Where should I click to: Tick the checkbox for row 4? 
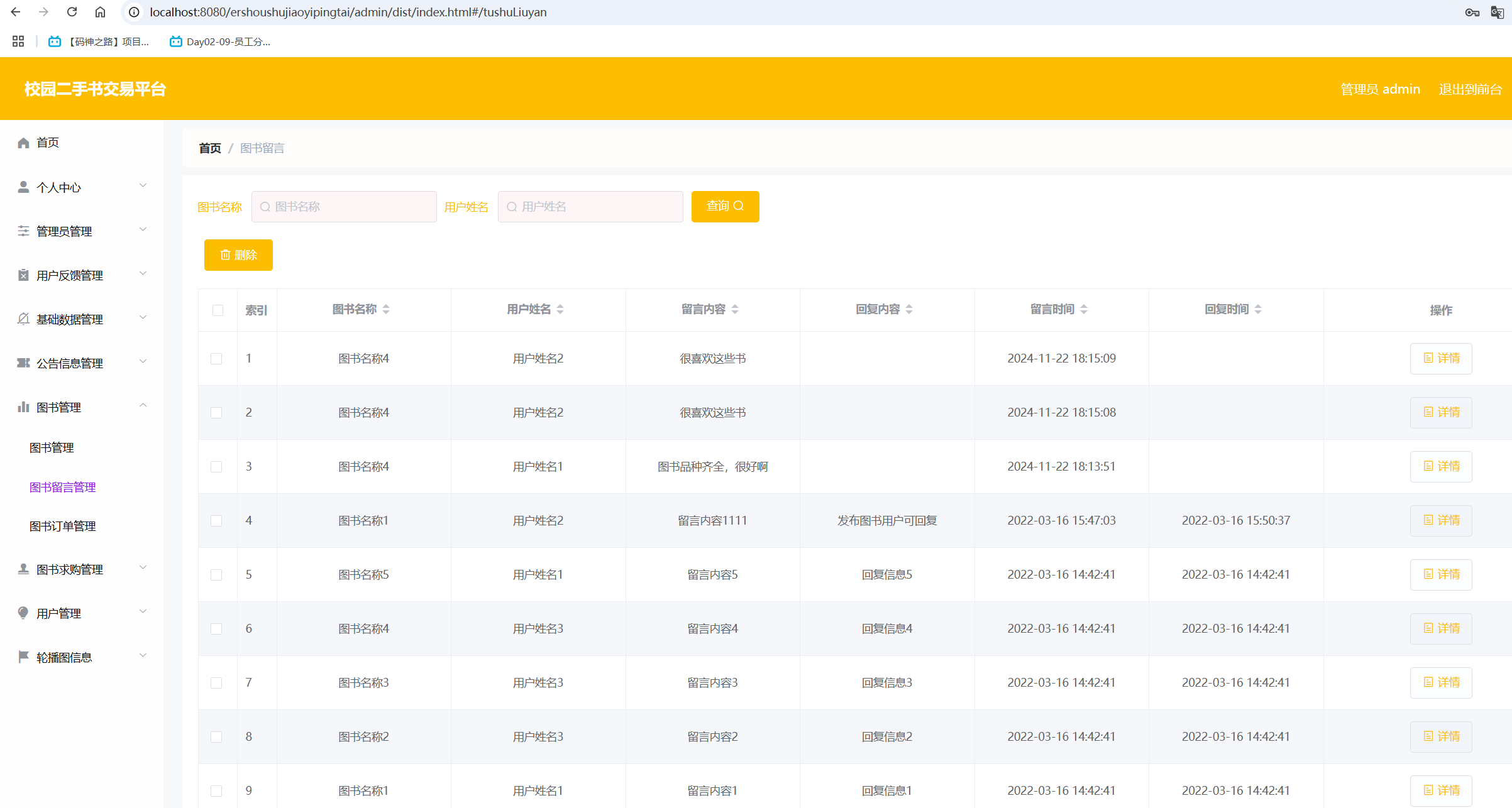pyautogui.click(x=216, y=521)
